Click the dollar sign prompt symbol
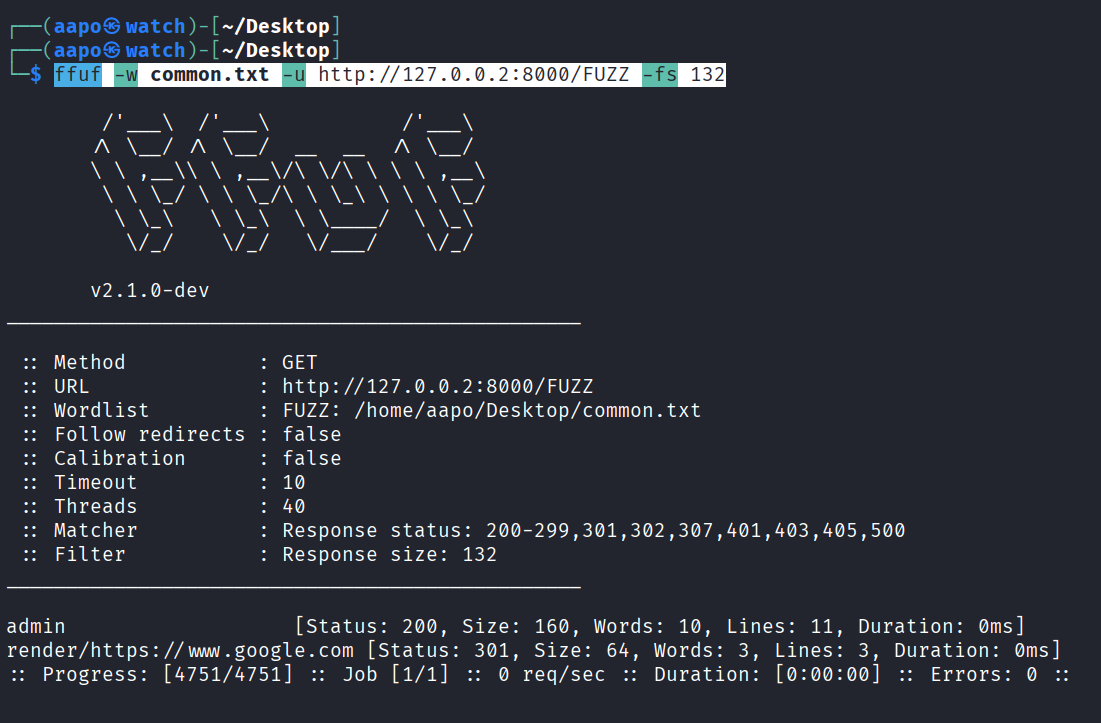This screenshot has height=723, width=1101. 36,75
